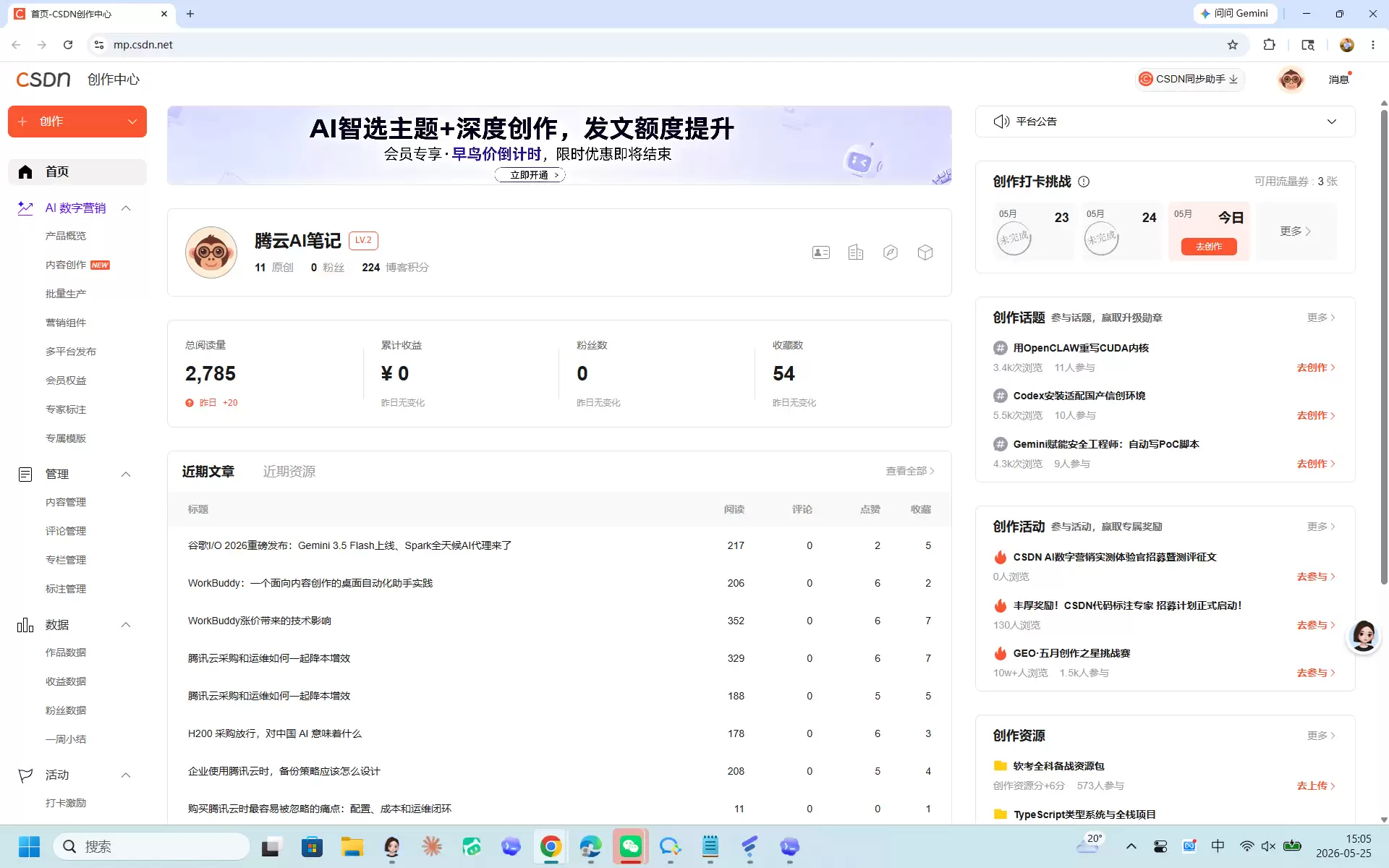Image resolution: width=1389 pixels, height=868 pixels.
Task: Open 作品数据 in the sidebar
Action: [66, 652]
